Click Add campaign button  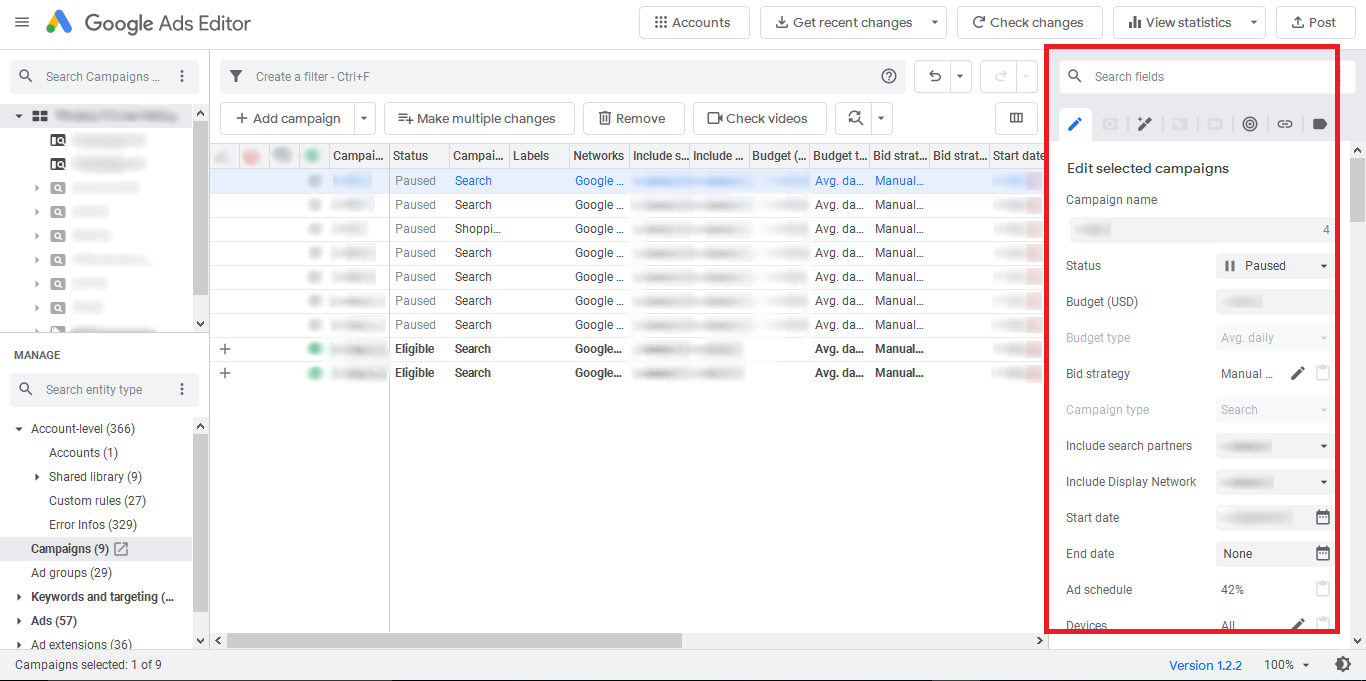[288, 118]
